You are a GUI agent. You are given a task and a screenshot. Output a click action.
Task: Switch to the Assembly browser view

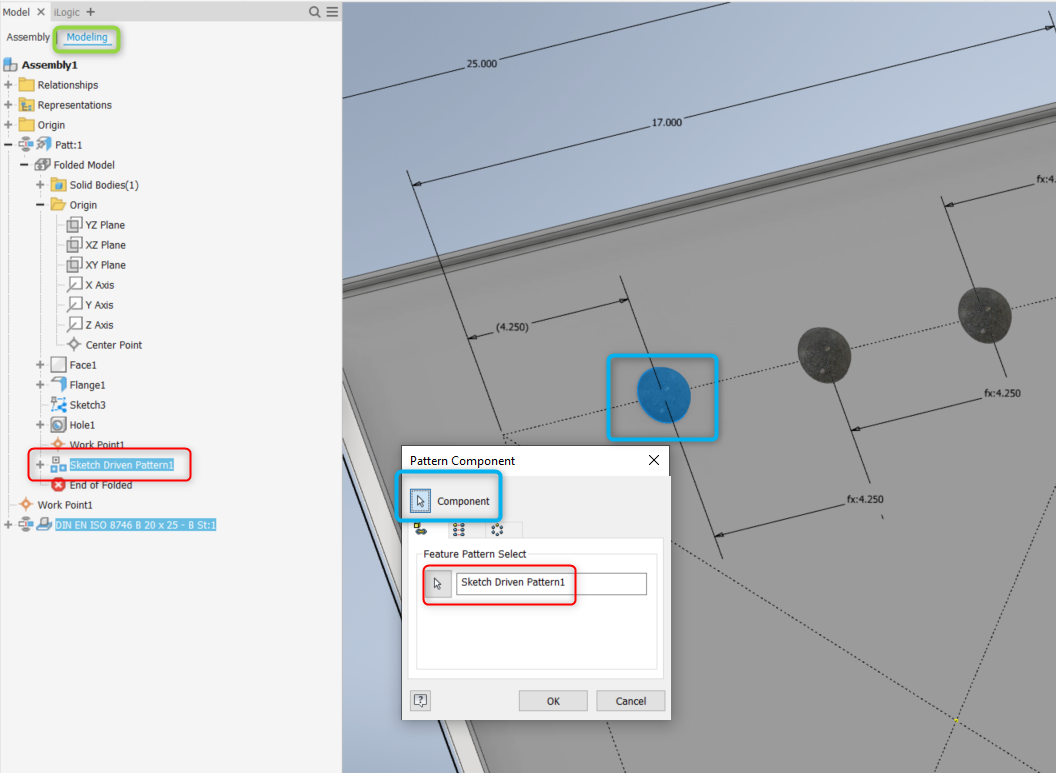(28, 38)
